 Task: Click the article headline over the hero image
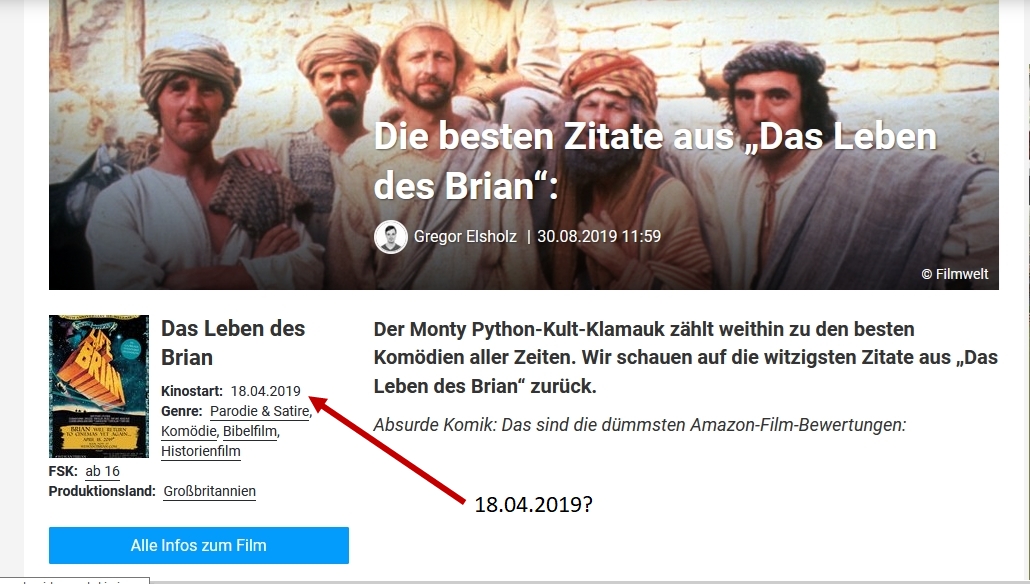click(x=655, y=161)
